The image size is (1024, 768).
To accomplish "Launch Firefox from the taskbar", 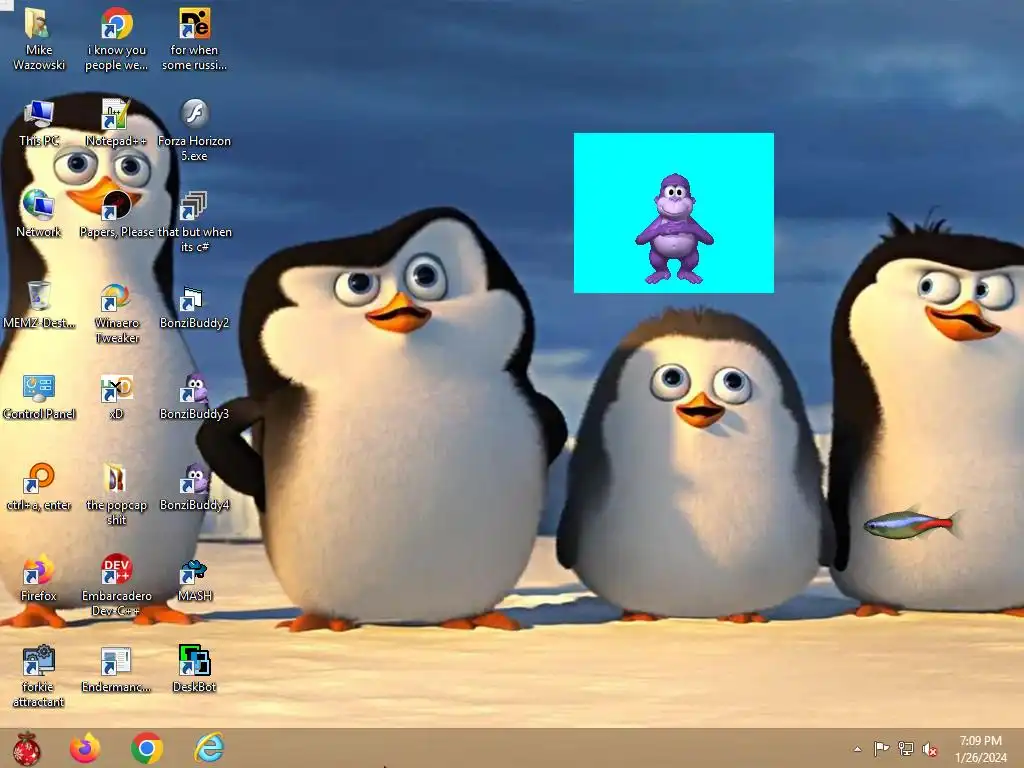I will (x=85, y=748).
